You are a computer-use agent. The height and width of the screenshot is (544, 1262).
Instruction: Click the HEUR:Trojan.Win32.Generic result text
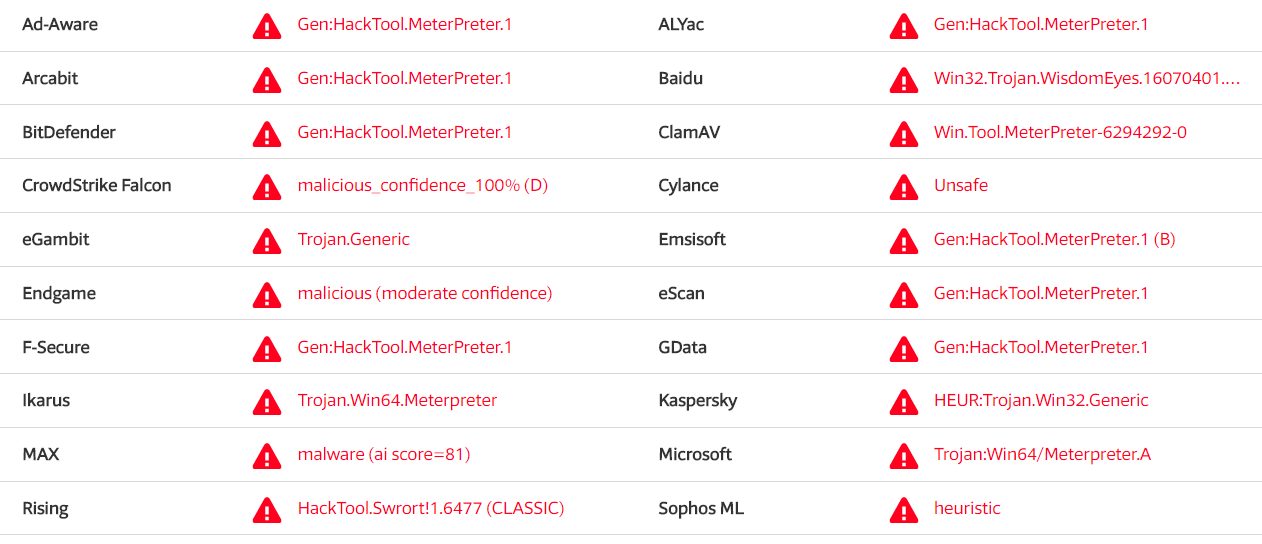click(1041, 400)
